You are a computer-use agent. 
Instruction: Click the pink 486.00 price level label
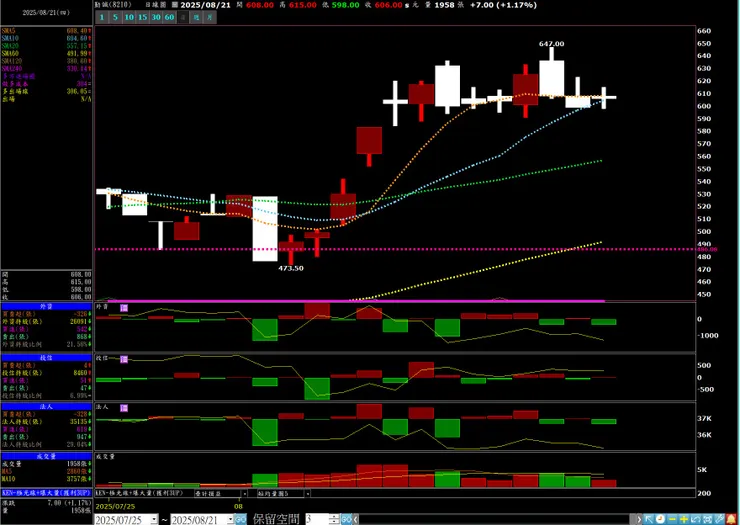pos(707,249)
